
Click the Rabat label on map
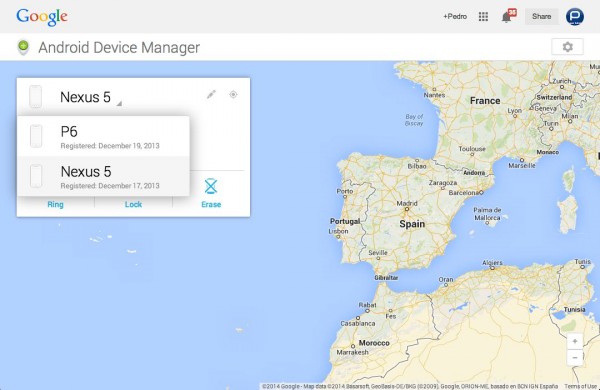(x=367, y=305)
